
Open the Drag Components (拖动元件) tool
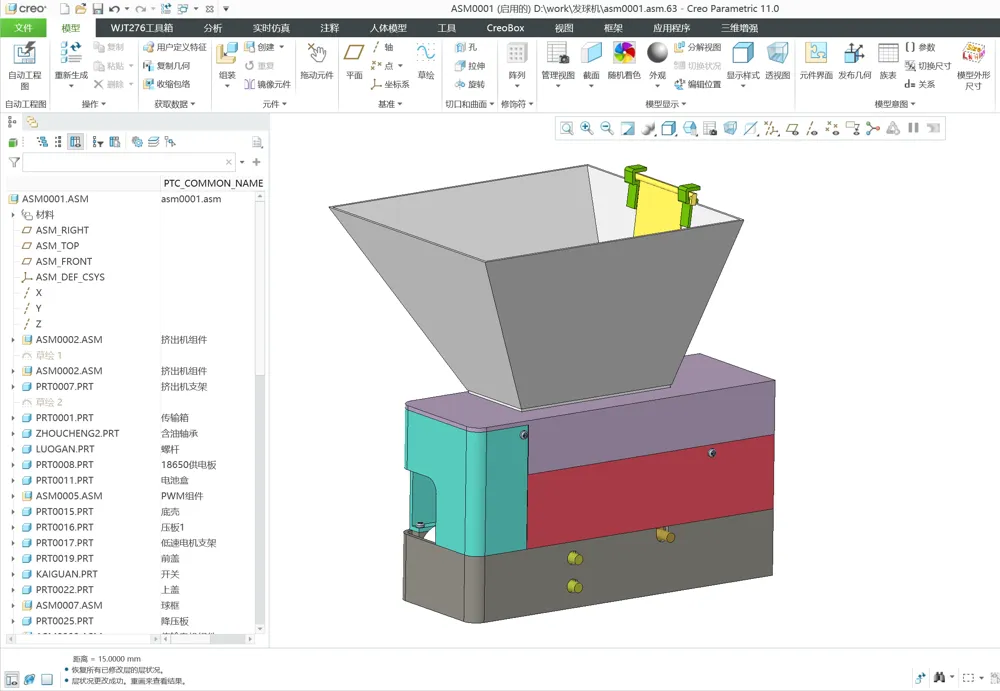[317, 53]
